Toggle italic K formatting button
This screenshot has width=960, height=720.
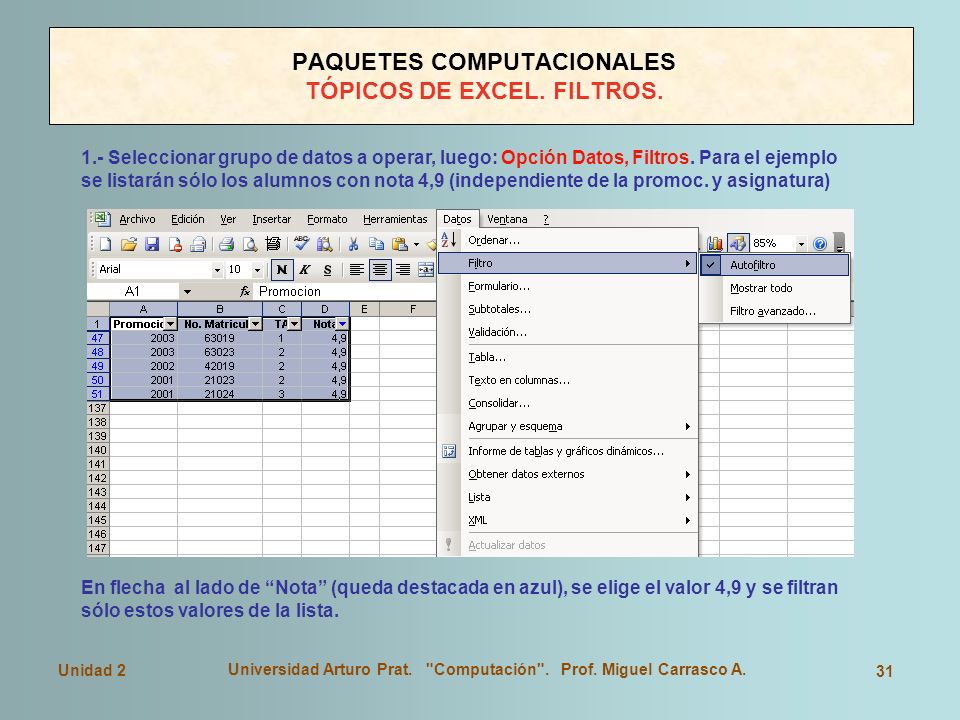[305, 269]
